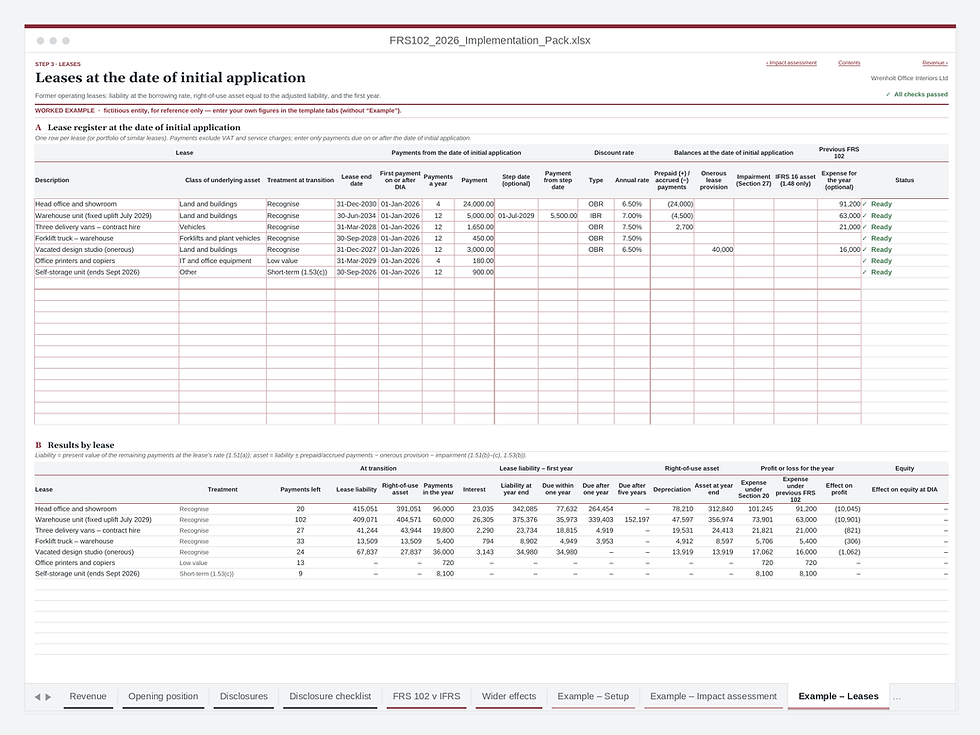Select asset class cell for Three delivery vans
Screen dimensions: 980x735
(222, 227)
